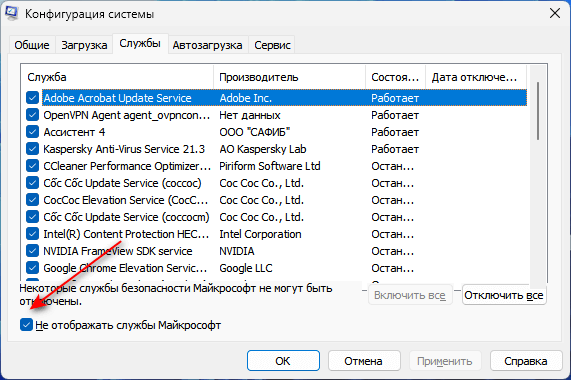Disable the Ассистент 4 service checkbox

[32, 132]
